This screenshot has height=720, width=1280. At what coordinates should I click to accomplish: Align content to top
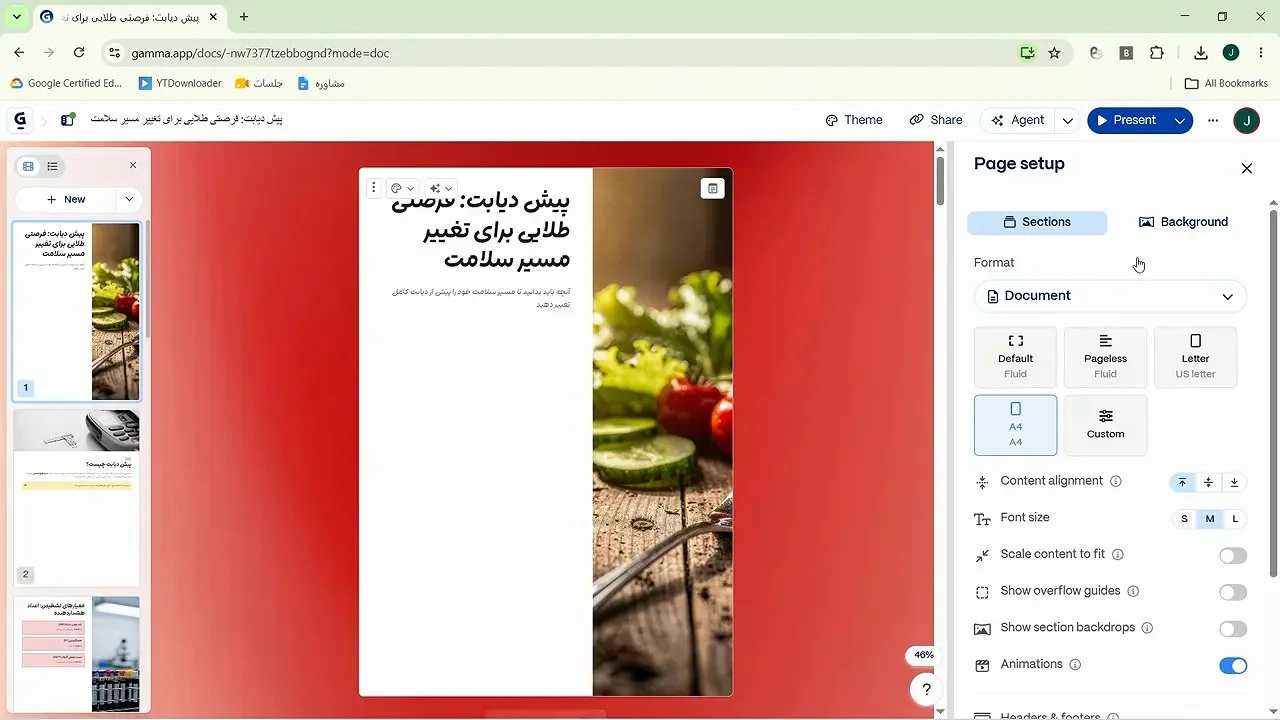point(1182,482)
